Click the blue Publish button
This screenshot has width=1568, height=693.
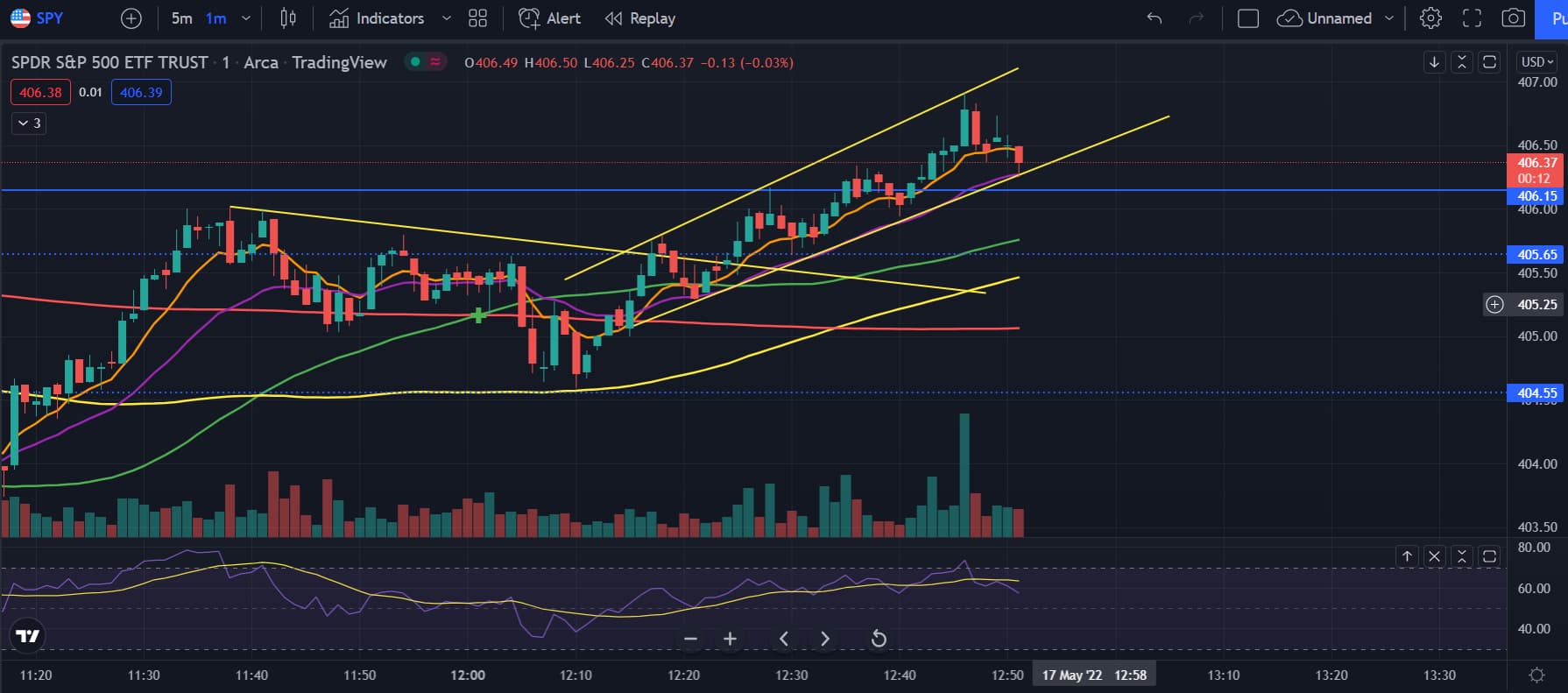coord(1551,18)
